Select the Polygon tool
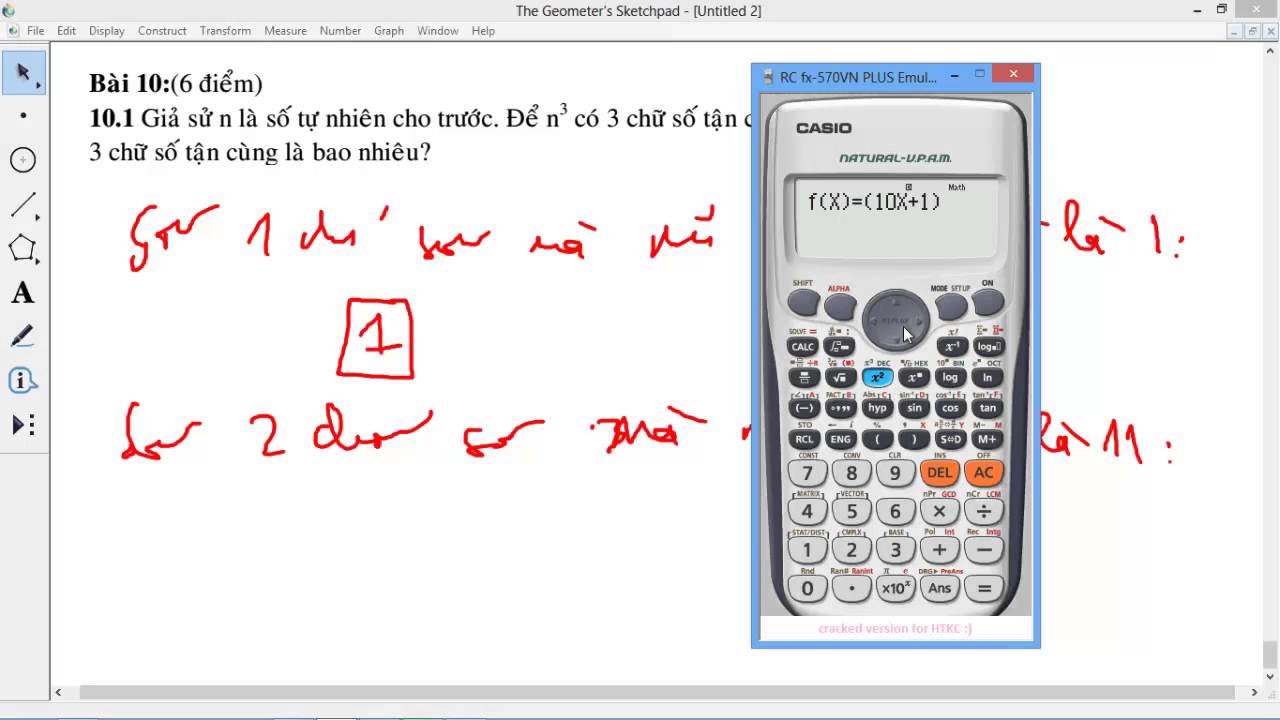This screenshot has width=1280, height=720. (23, 248)
